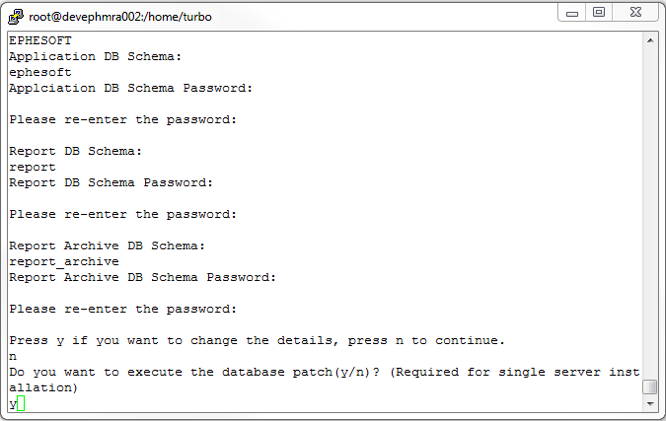Image resolution: width=666 pixels, height=421 pixels.
Task: Minimize the PuTTY terminal window
Action: point(571,12)
